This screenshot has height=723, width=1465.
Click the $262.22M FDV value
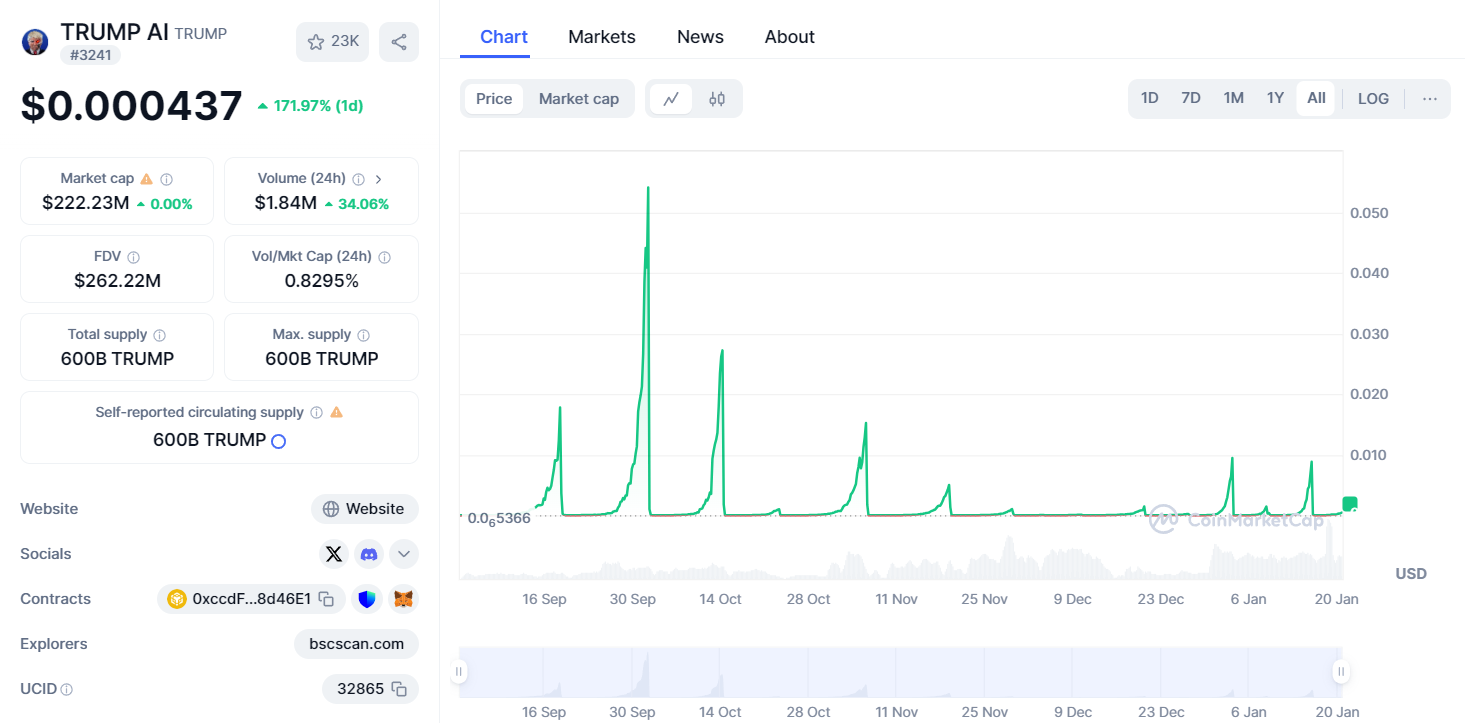click(x=117, y=281)
